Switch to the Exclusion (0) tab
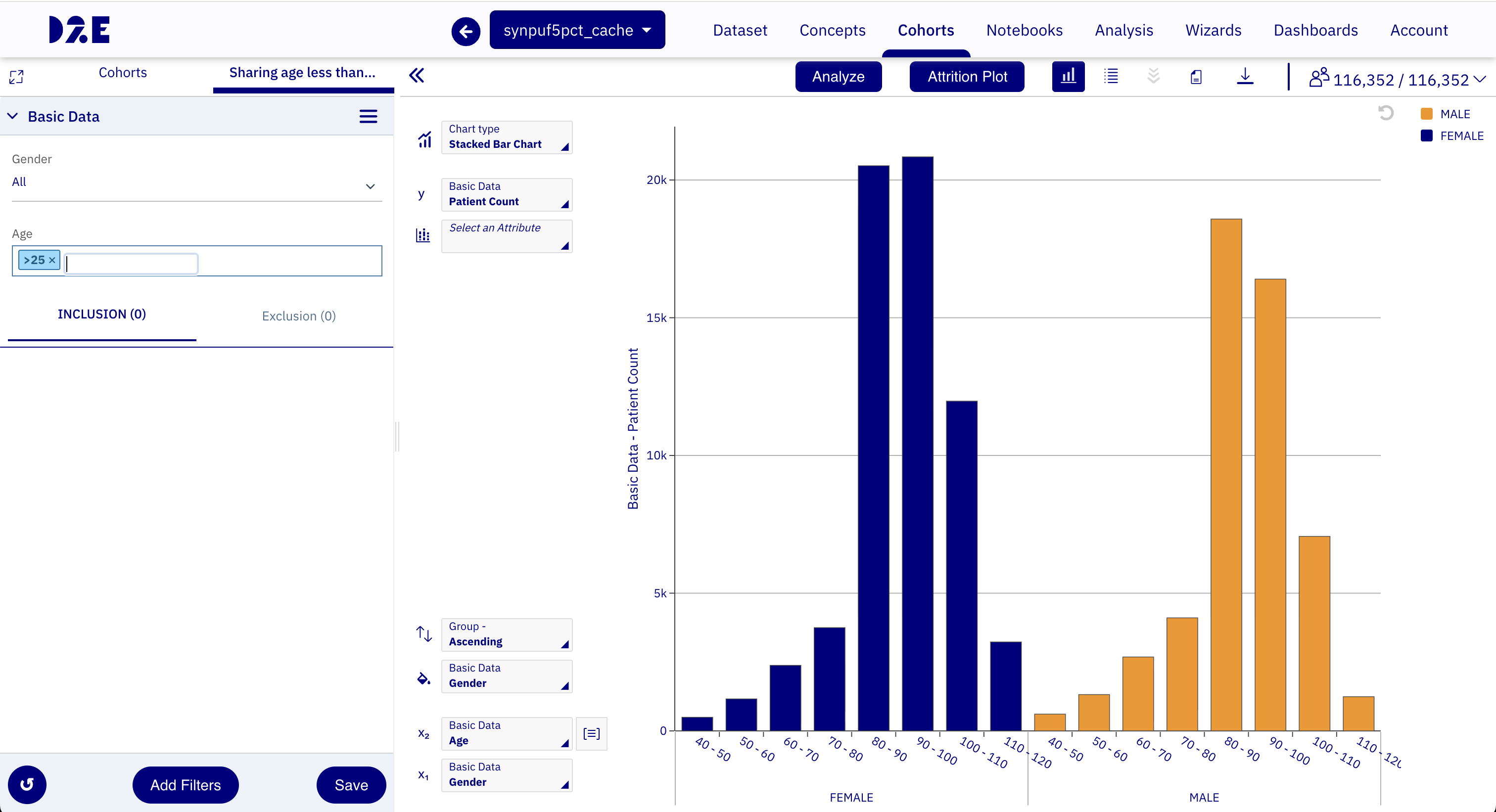 point(298,316)
